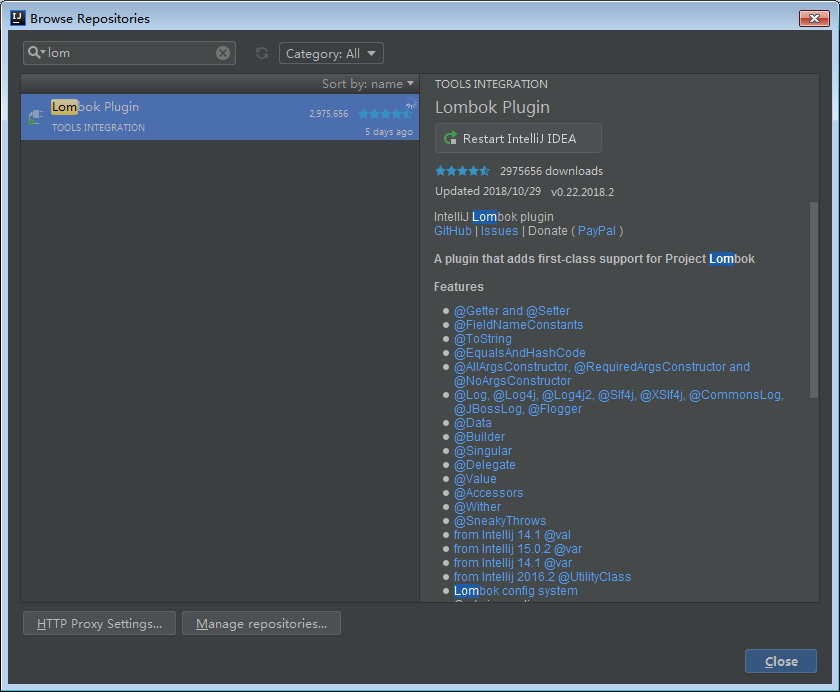840x692 pixels.
Task: Click the @Builder link
Action: 479,437
